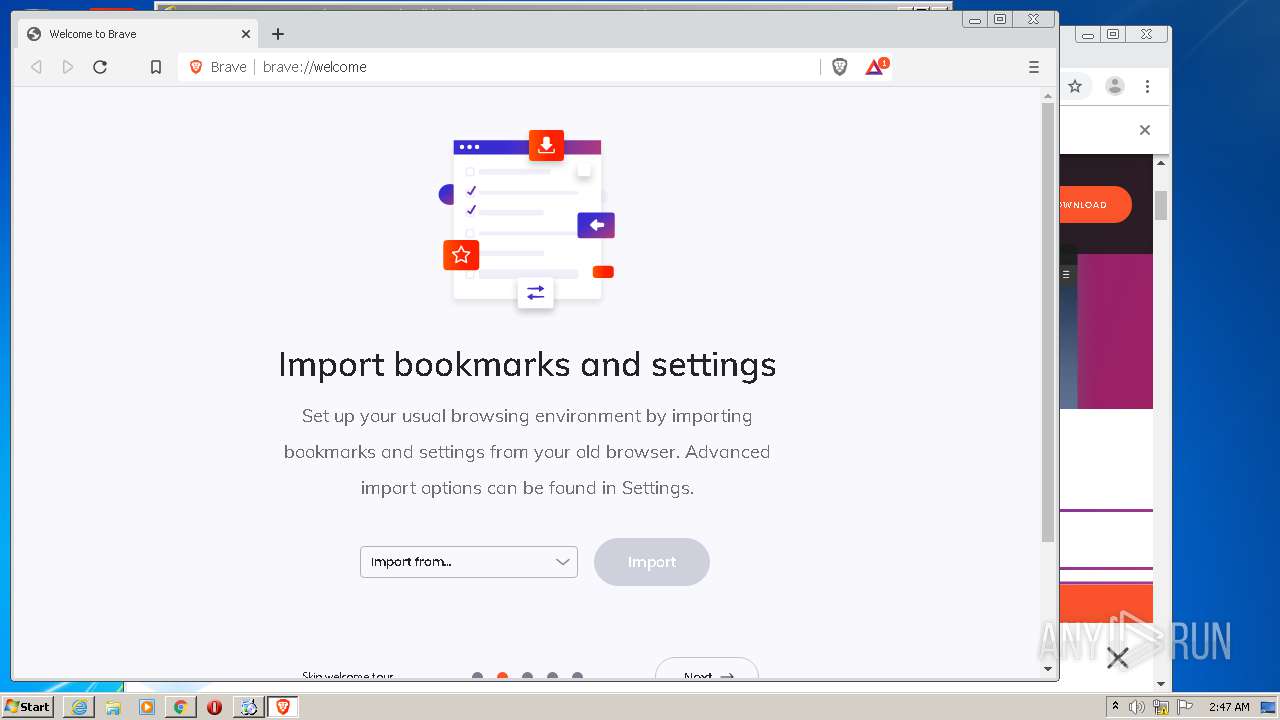Click the network tray icon
1280x720 pixels.
1161,707
